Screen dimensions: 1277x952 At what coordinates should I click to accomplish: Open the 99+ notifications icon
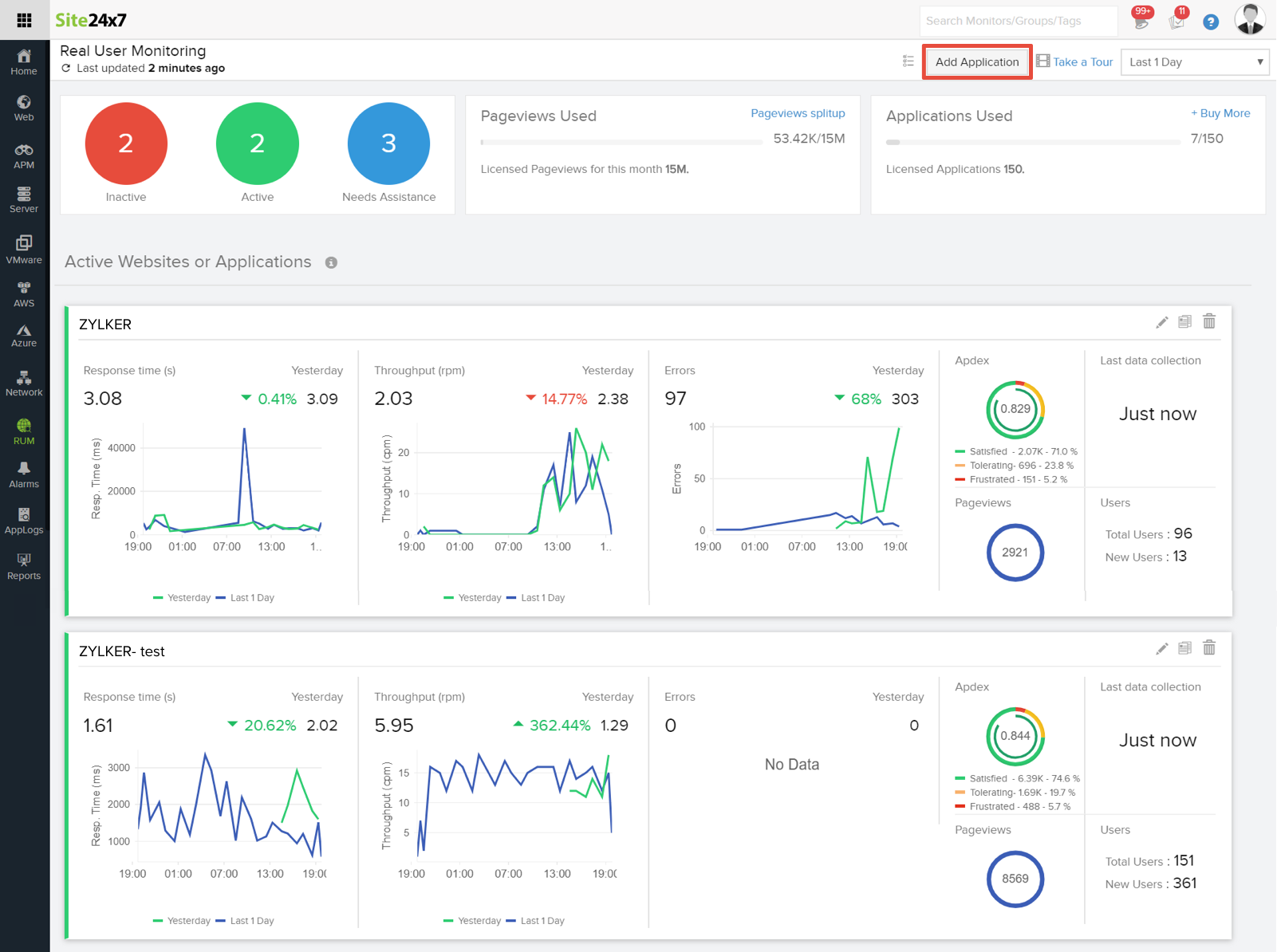(1141, 19)
